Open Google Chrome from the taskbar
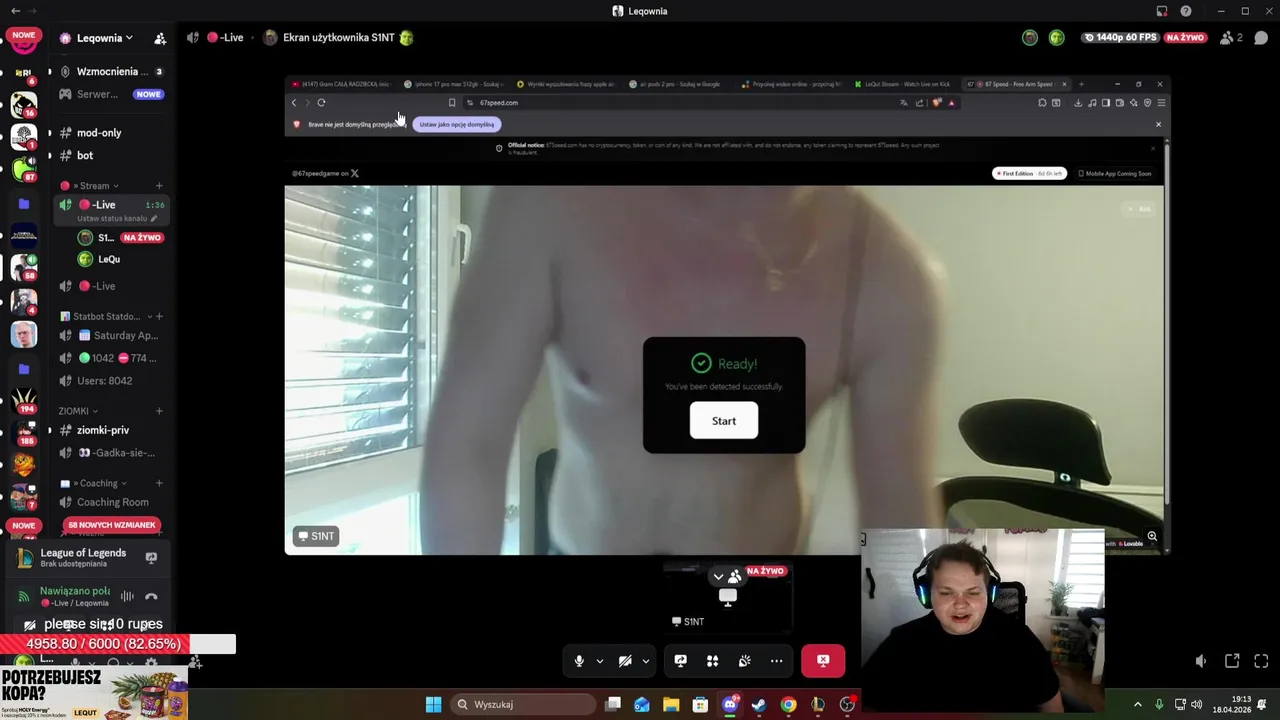 (x=788, y=705)
